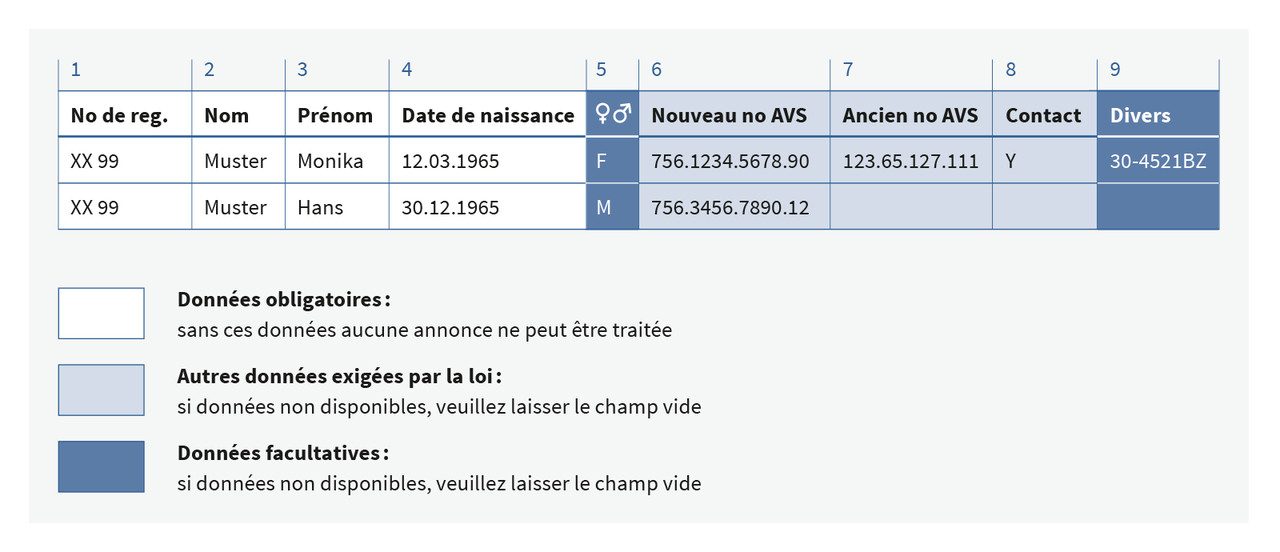
Task: Click the 'Prénom' column header
Action: (335, 115)
